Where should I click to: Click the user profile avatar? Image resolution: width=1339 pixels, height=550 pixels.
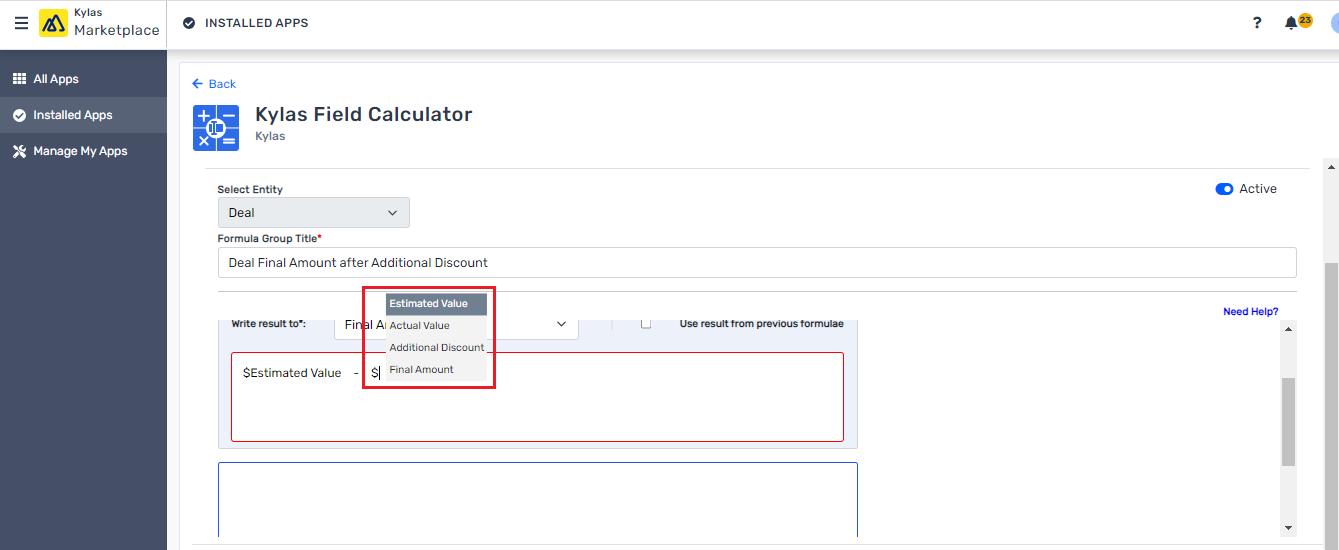coord(1334,23)
